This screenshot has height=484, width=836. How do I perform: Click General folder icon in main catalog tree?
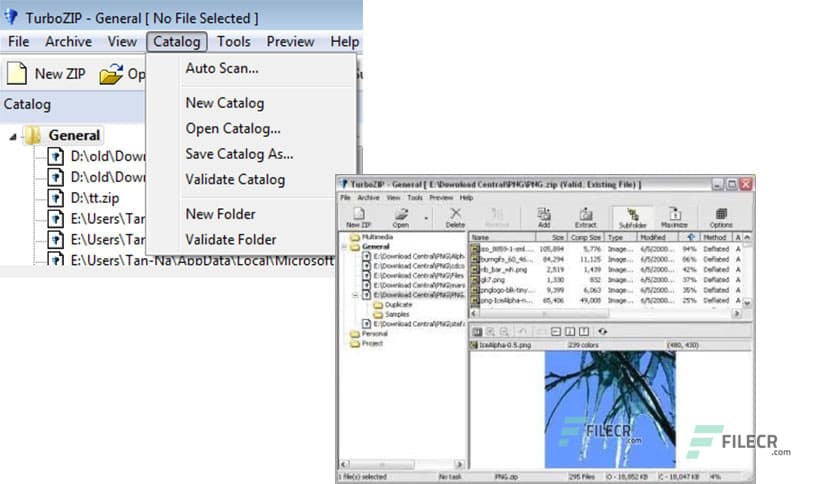click(33, 135)
